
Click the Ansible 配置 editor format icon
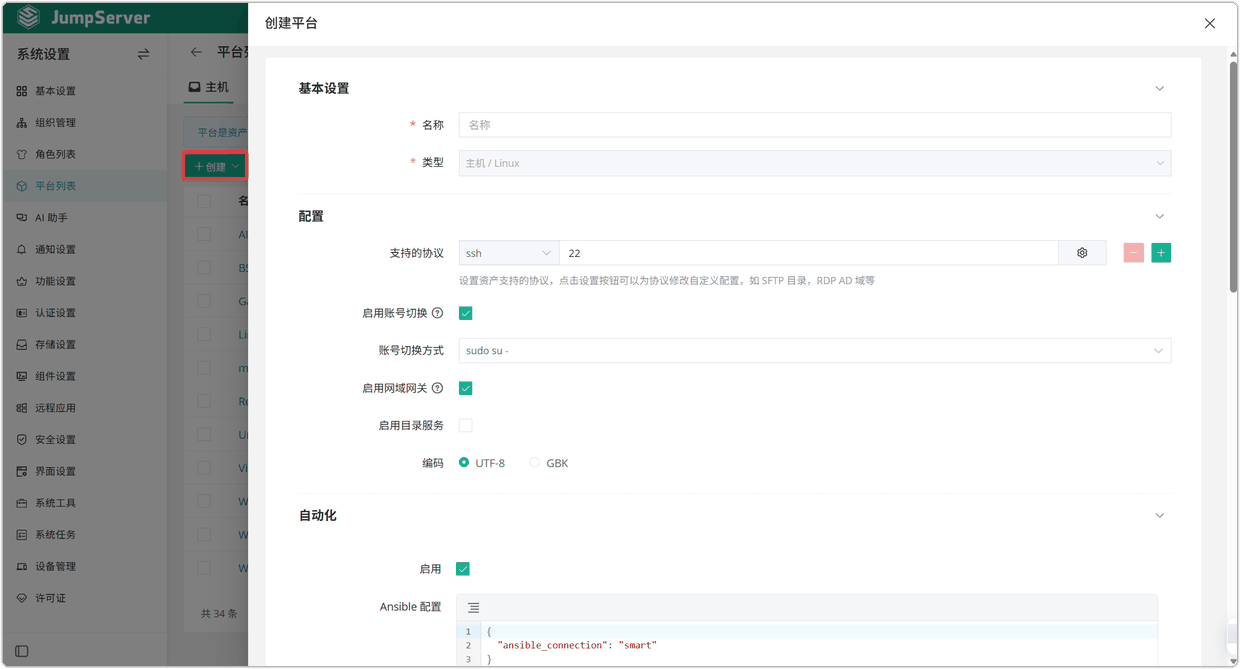[473, 608]
